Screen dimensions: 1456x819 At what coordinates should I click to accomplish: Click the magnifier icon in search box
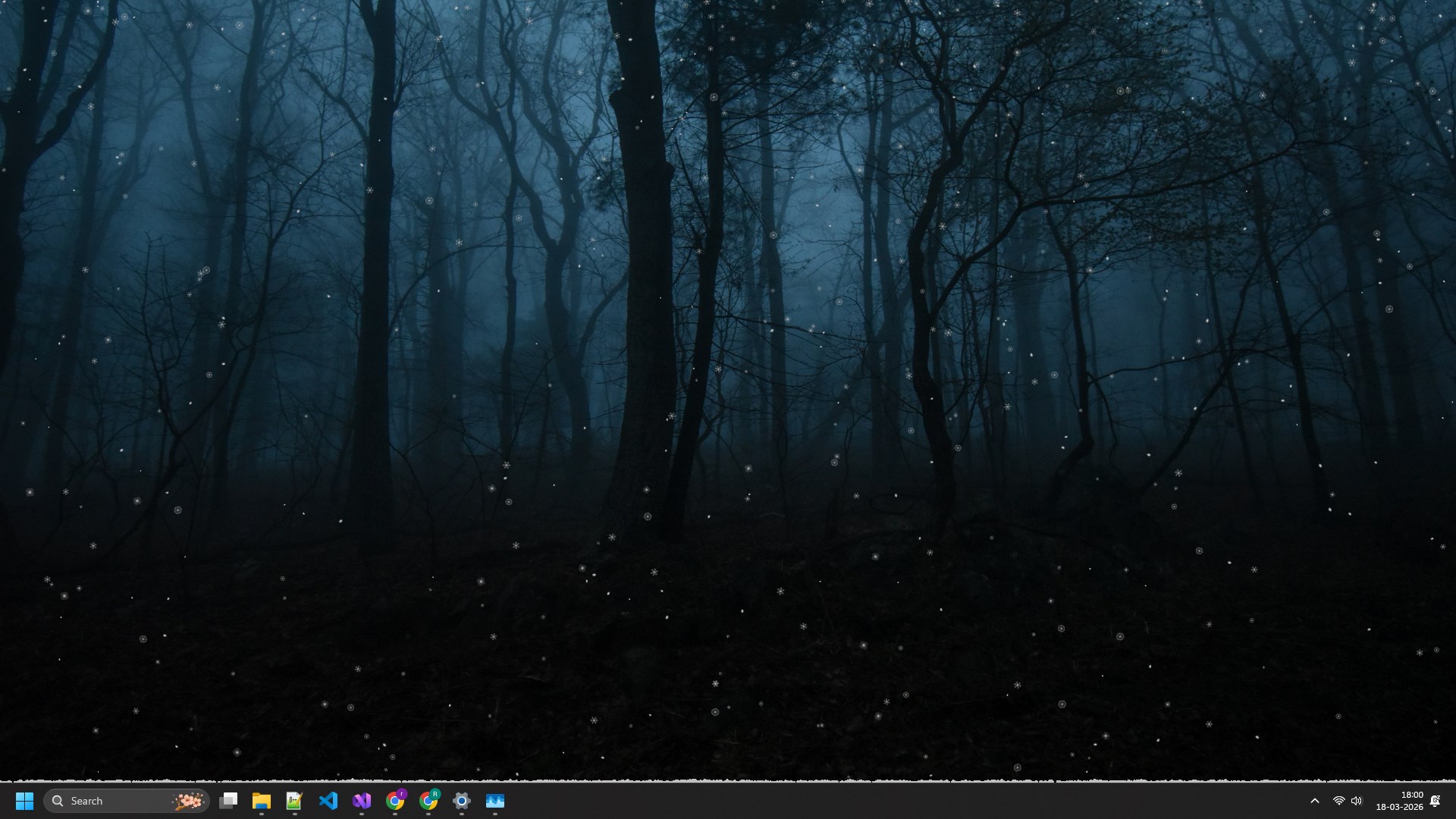58,801
